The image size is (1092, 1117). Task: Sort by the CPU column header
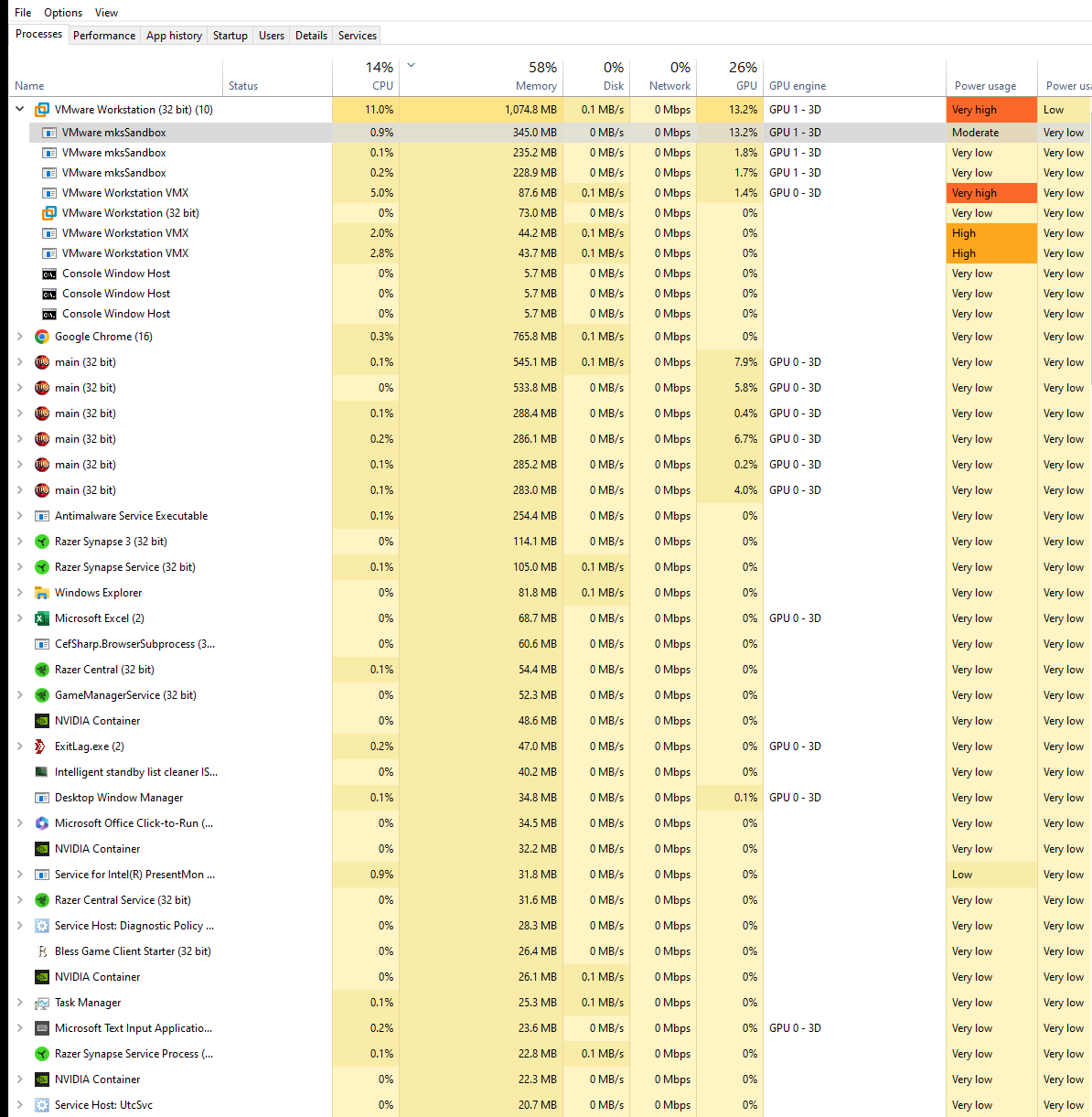coord(366,77)
